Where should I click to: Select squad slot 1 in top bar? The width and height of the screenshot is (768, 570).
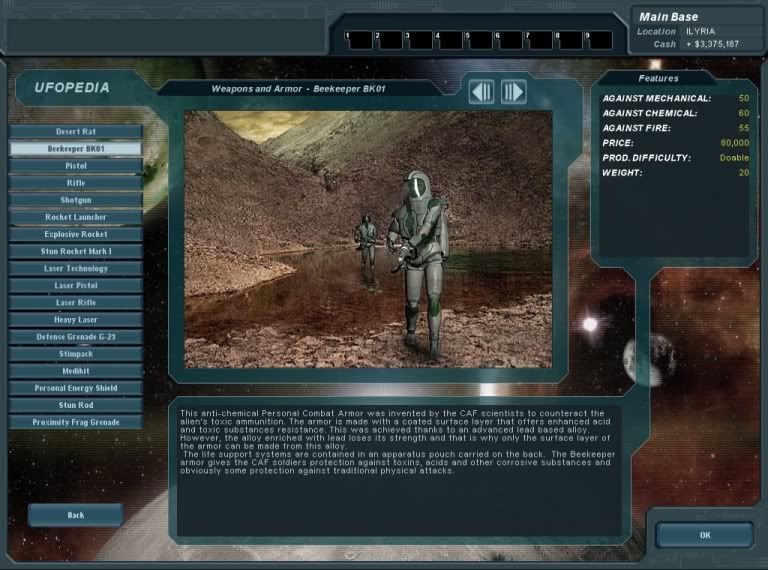point(358,40)
